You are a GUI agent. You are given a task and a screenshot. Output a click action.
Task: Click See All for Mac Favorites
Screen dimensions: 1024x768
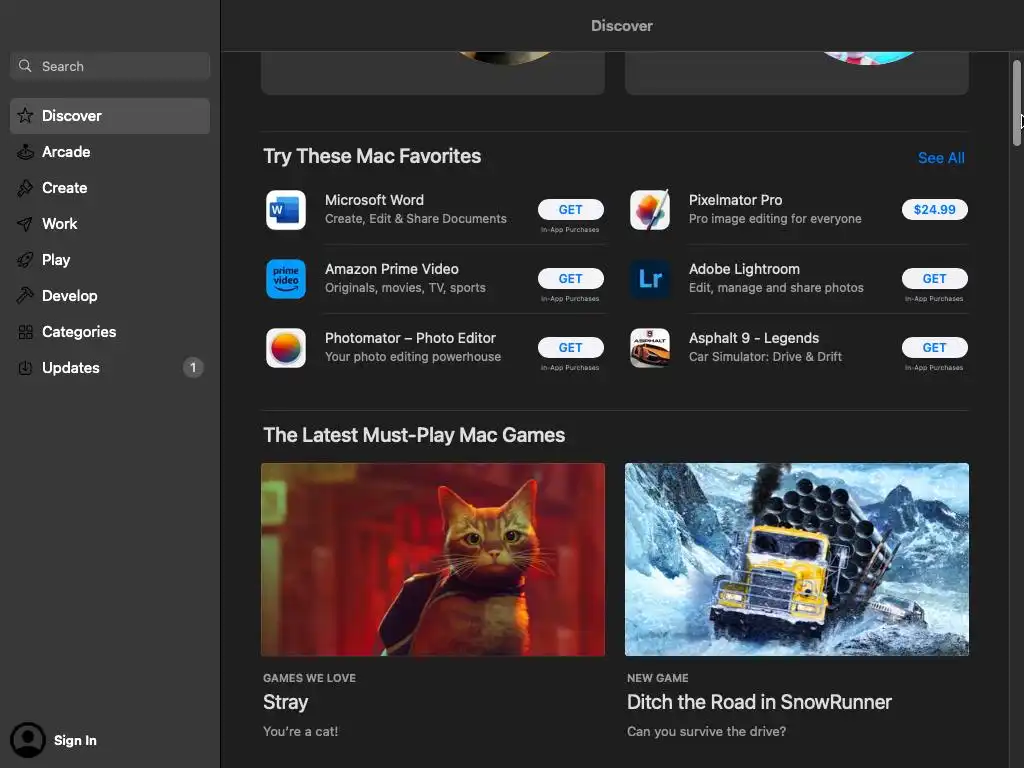(941, 158)
